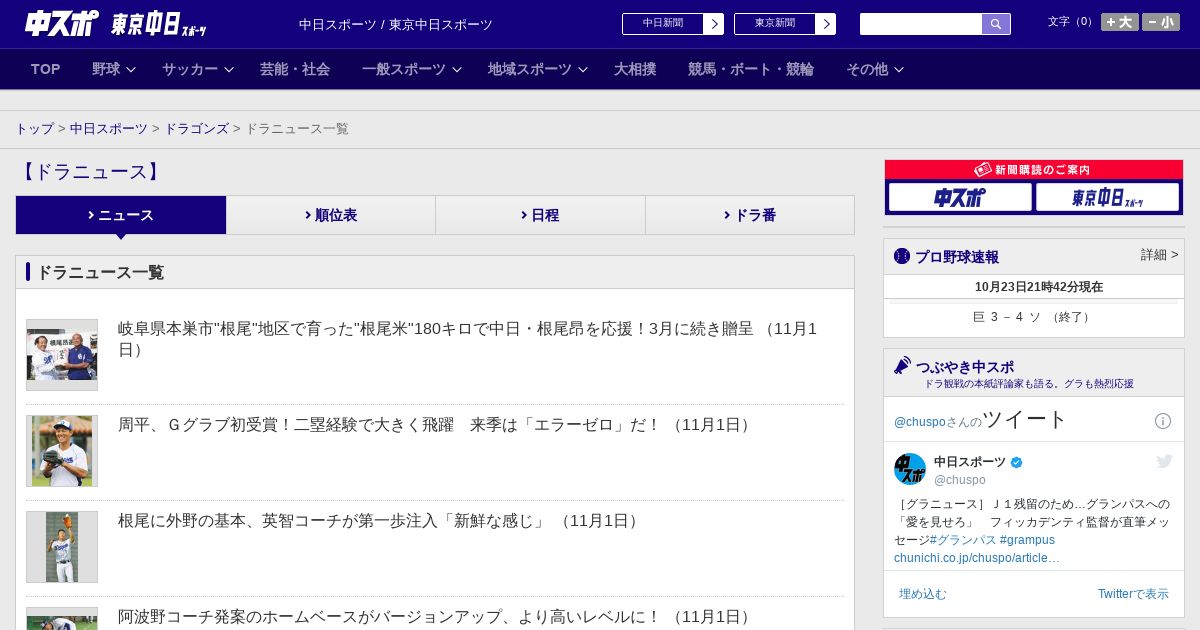Click the search magnifier button
The width and height of the screenshot is (1200, 630).
click(x=996, y=24)
